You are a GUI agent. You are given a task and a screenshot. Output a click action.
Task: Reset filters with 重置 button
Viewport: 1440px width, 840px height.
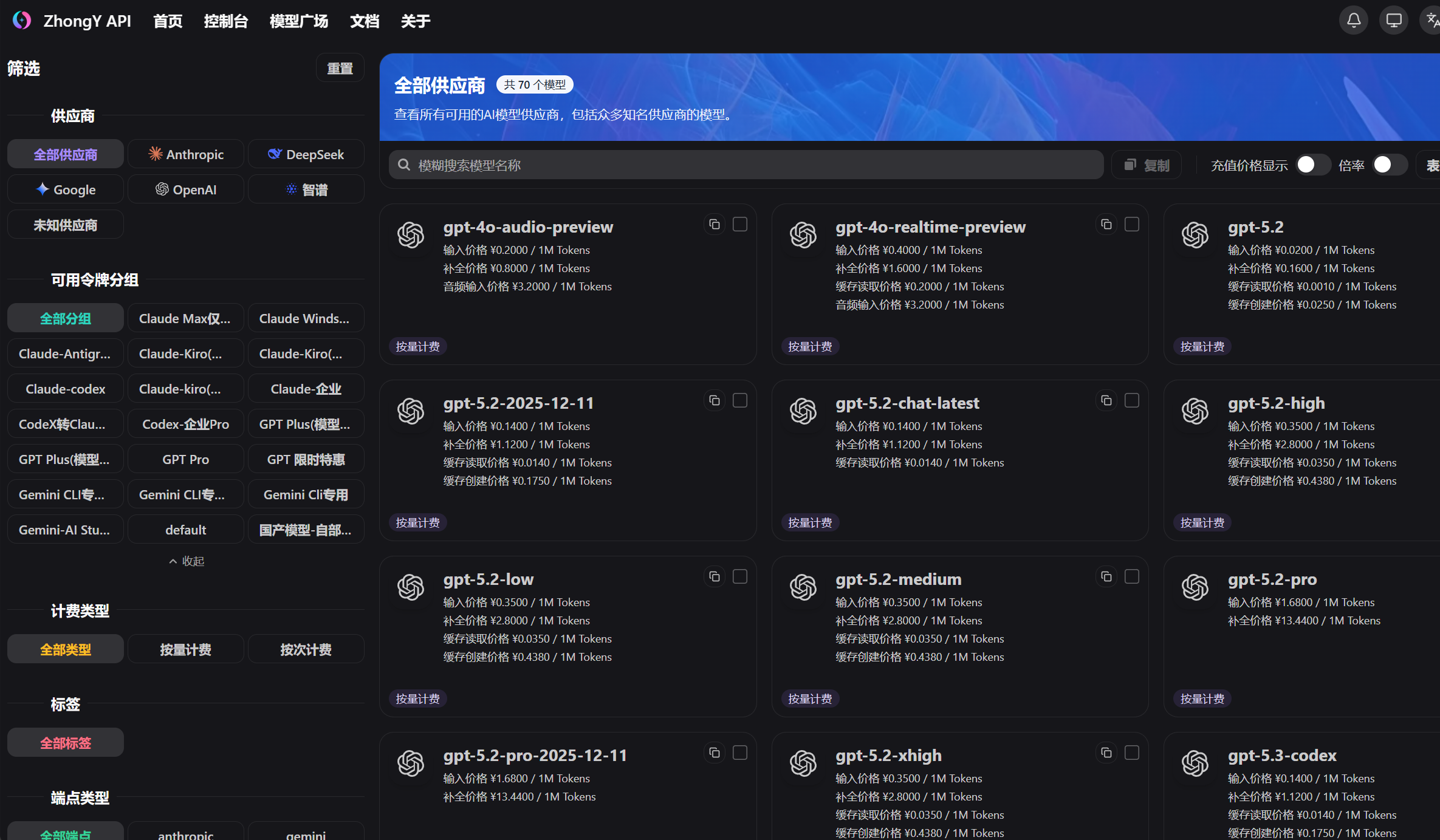point(340,68)
